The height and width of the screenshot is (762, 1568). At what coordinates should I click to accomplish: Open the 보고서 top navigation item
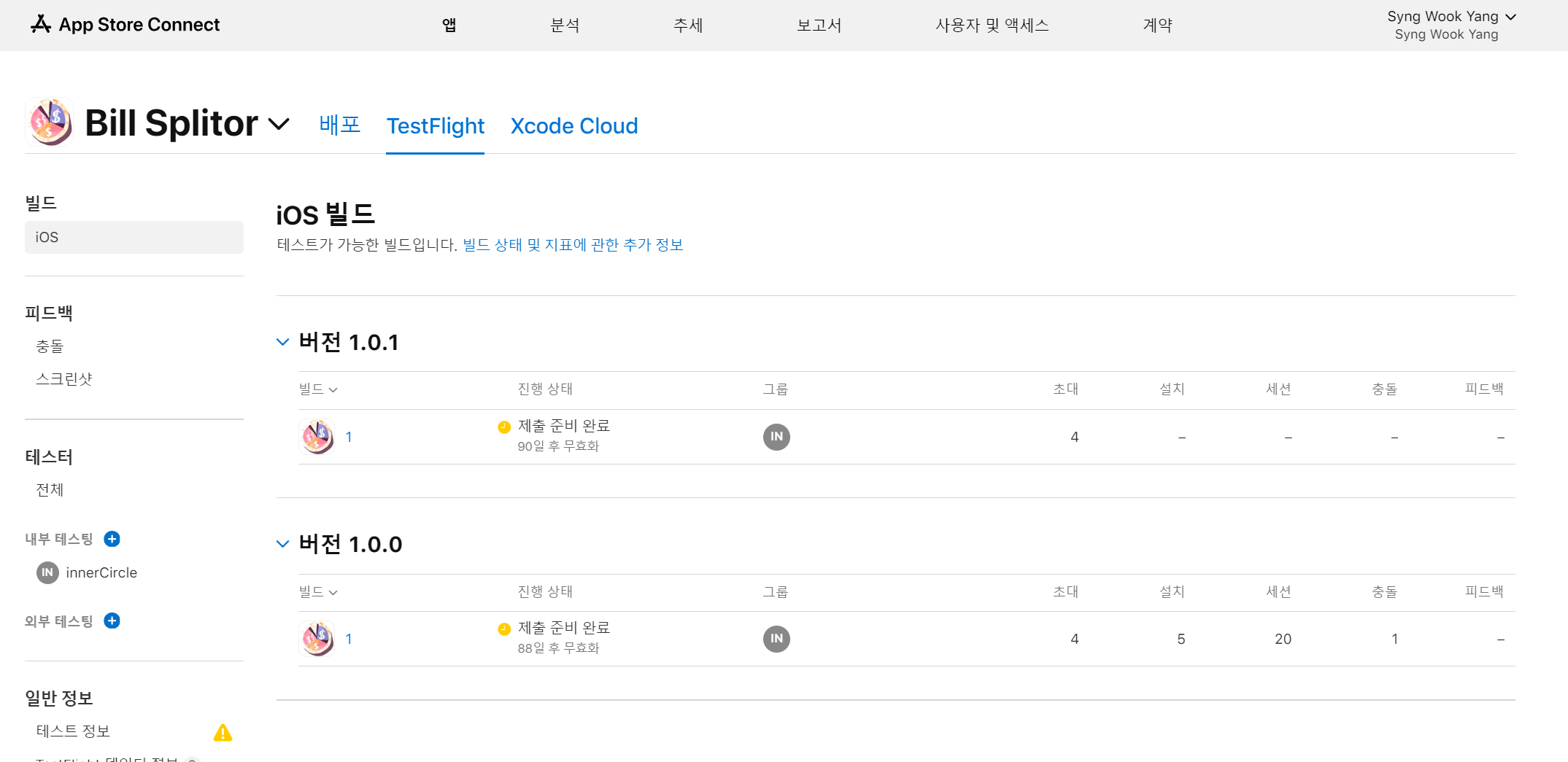click(819, 26)
